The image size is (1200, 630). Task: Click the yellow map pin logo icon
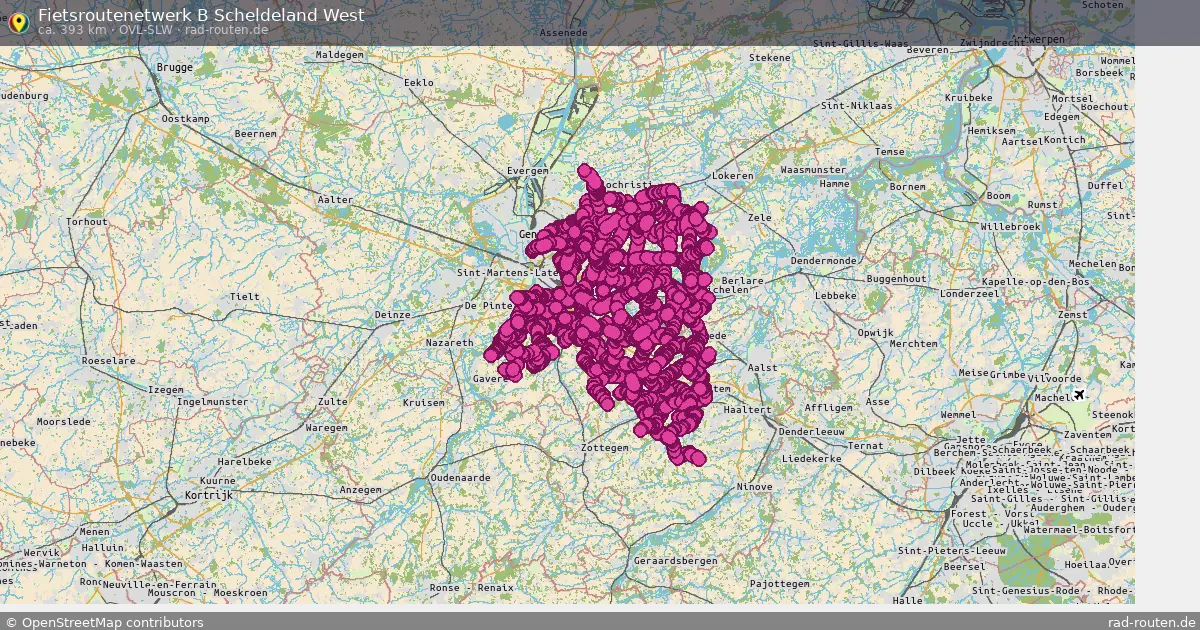coord(18,21)
